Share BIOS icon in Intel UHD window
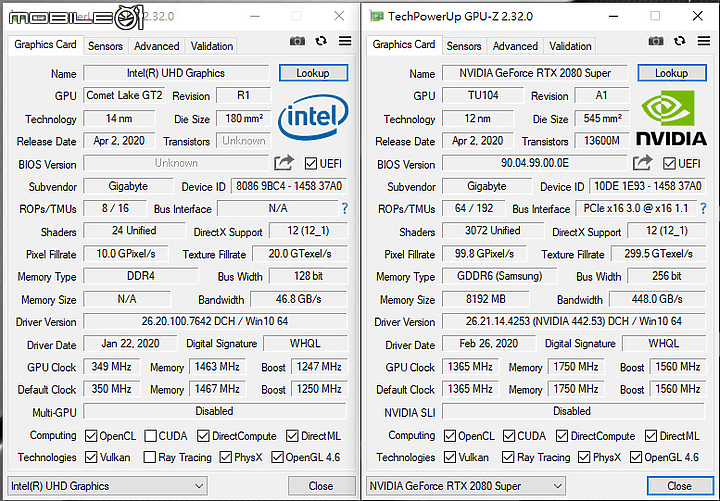The height and width of the screenshot is (501, 720). pos(284,163)
